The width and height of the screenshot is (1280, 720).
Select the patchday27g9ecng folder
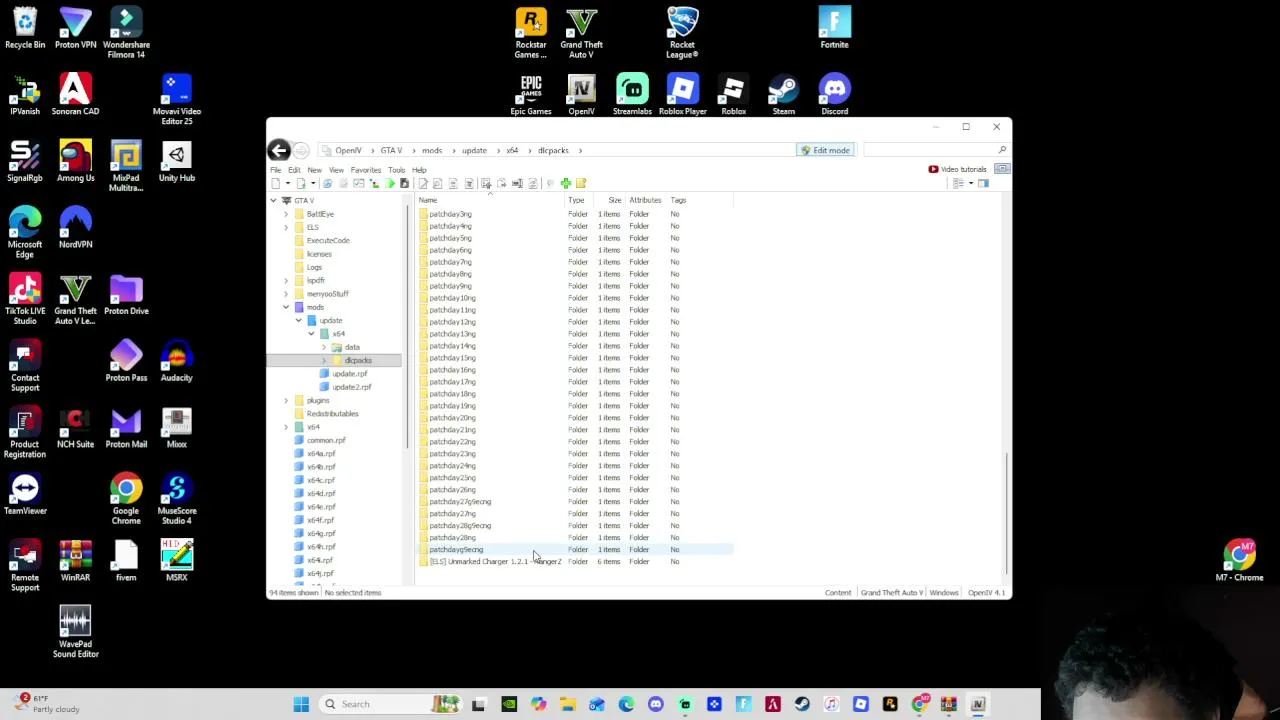point(460,502)
